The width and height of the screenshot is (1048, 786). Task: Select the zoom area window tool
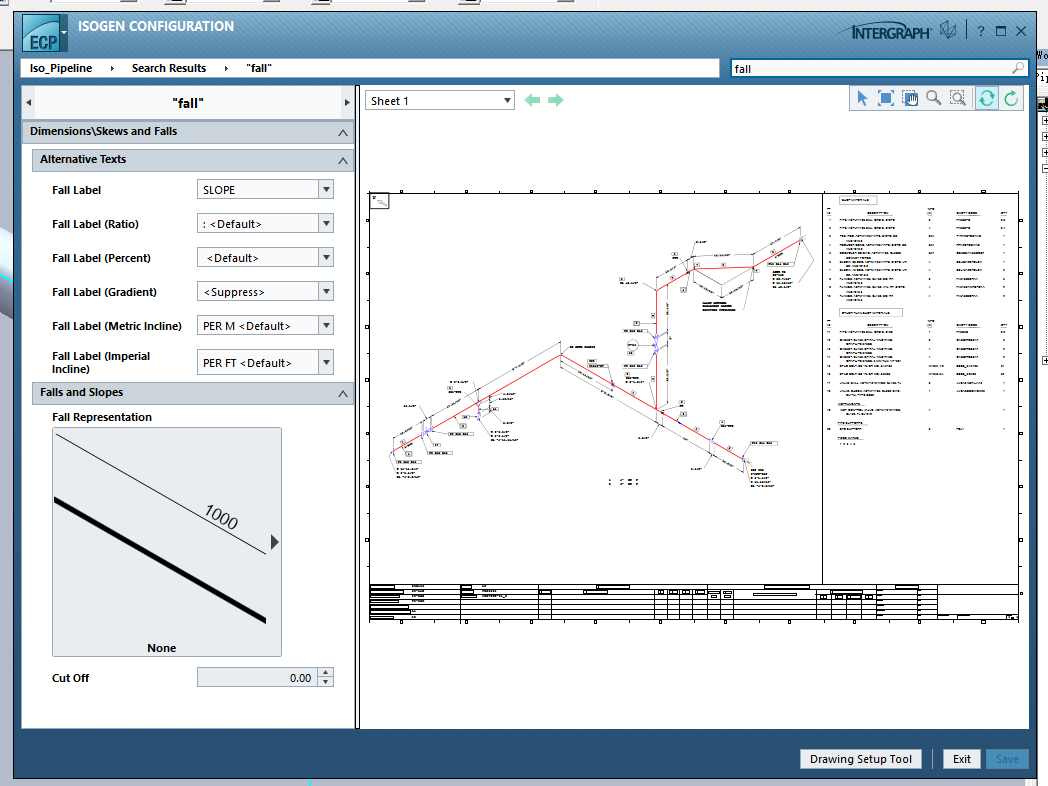point(958,99)
